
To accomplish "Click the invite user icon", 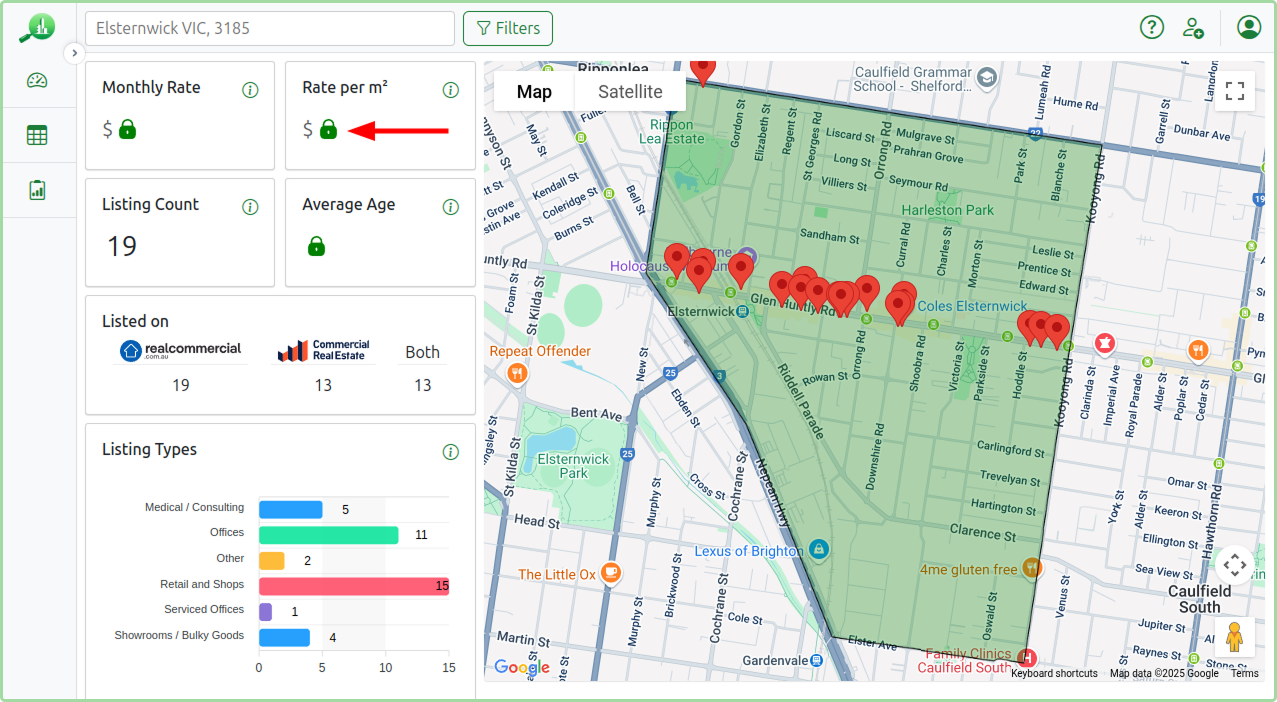I will pyautogui.click(x=1195, y=28).
